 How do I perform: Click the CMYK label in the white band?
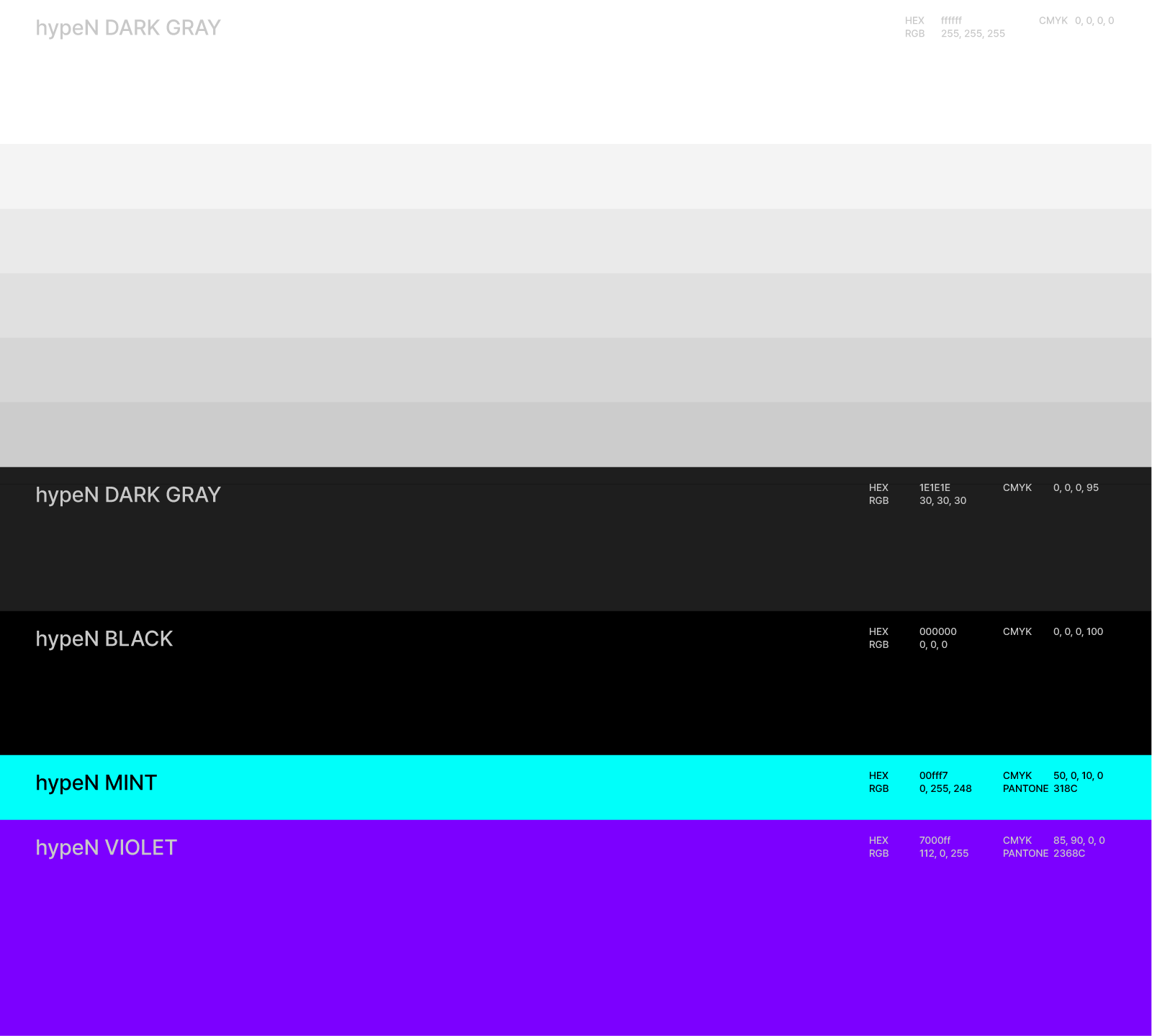click(1053, 21)
